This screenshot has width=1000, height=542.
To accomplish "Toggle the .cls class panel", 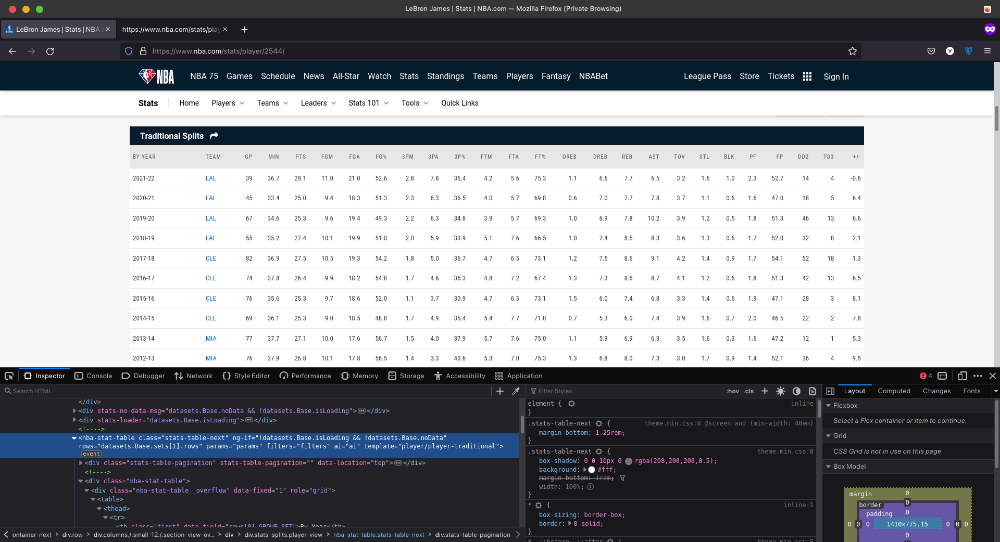I will click(749, 391).
